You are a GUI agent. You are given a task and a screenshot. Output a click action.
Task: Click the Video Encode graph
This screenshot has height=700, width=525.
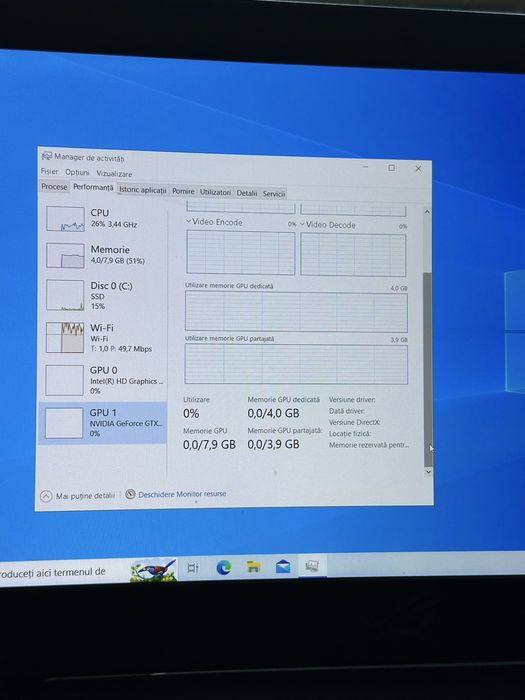(x=241, y=253)
